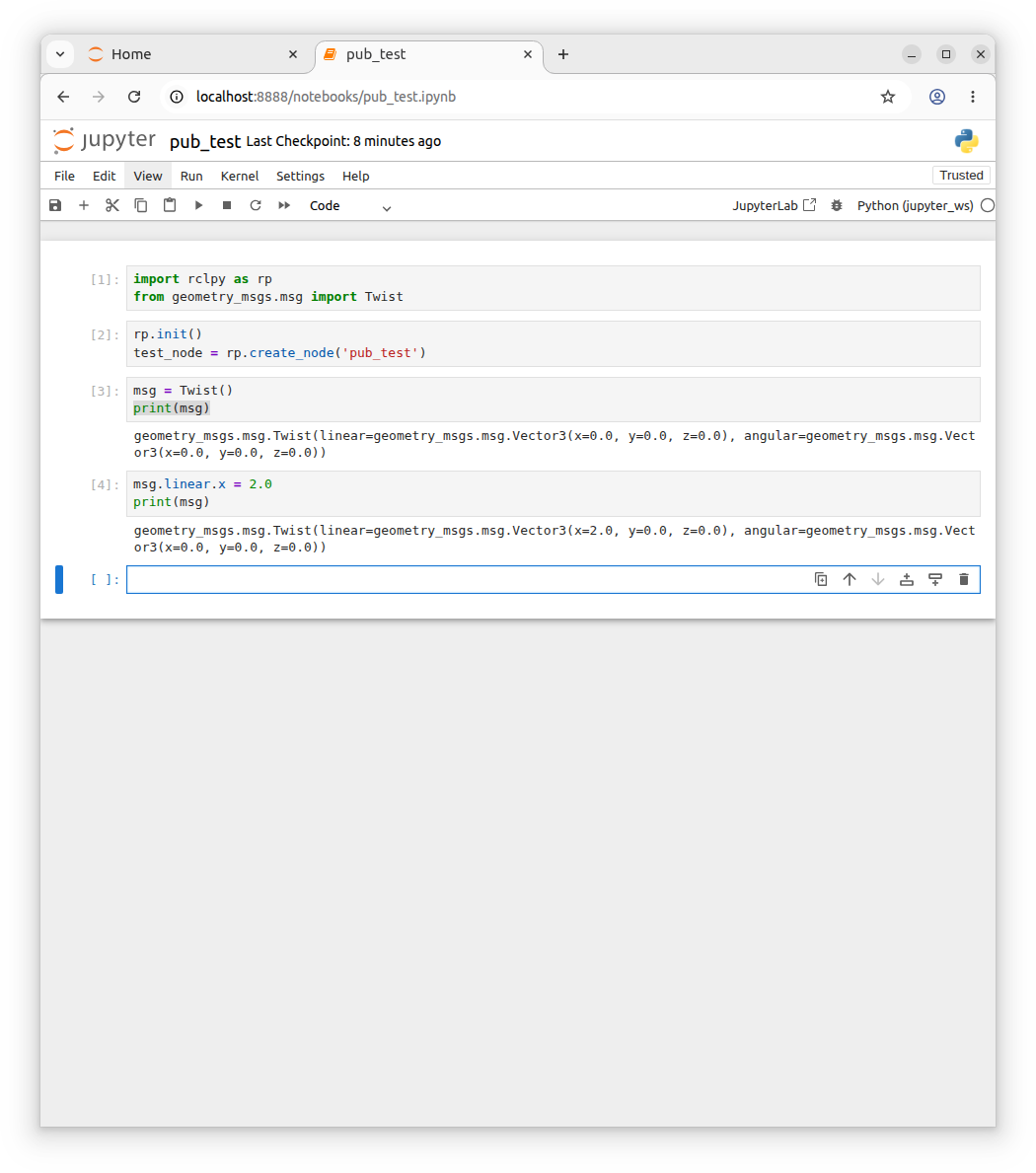This screenshot has width=1036, height=1173.
Task: Bookmark this page with the star icon
Action: point(888,97)
